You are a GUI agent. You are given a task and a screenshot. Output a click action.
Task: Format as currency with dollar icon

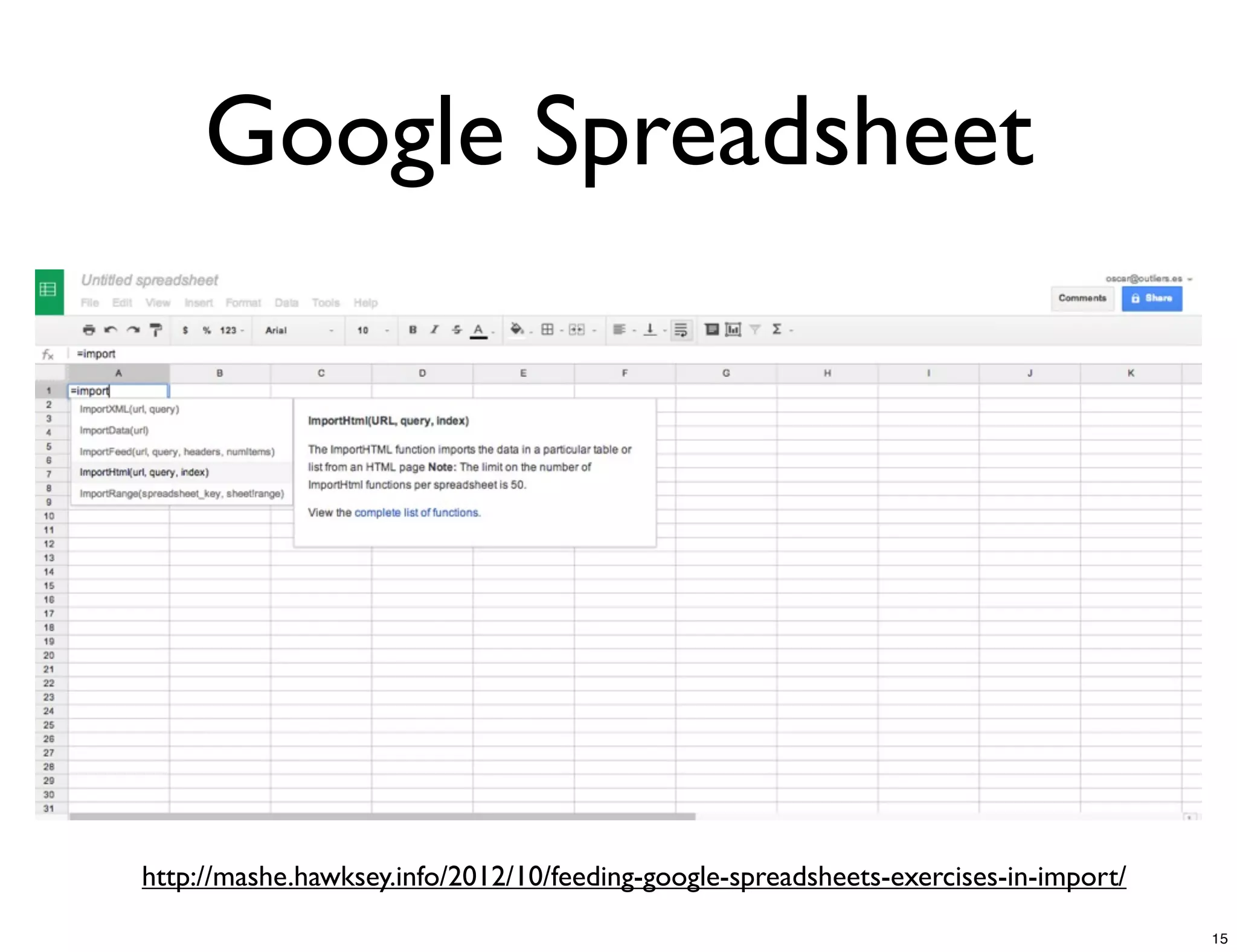[x=185, y=330]
